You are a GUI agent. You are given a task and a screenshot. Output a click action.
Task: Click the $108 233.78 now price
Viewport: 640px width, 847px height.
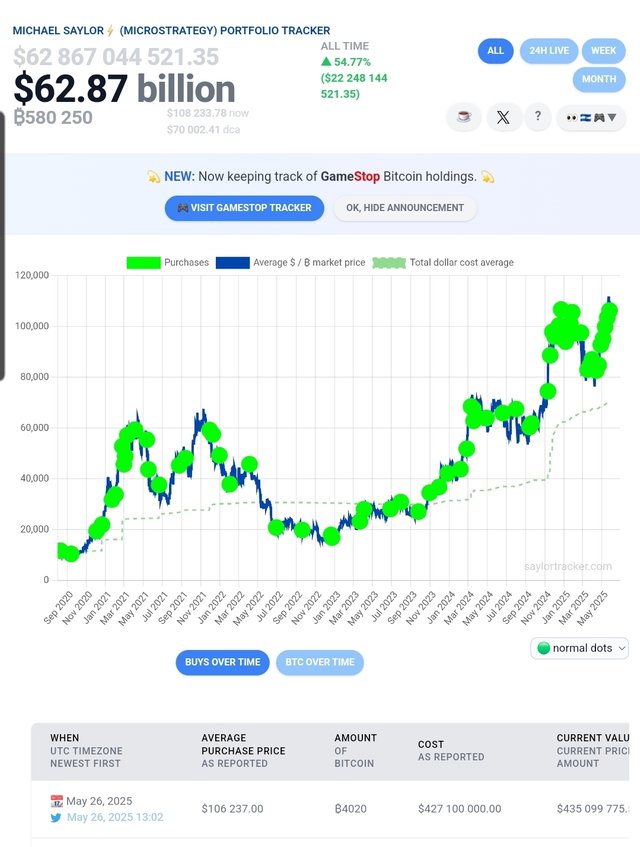pos(208,113)
